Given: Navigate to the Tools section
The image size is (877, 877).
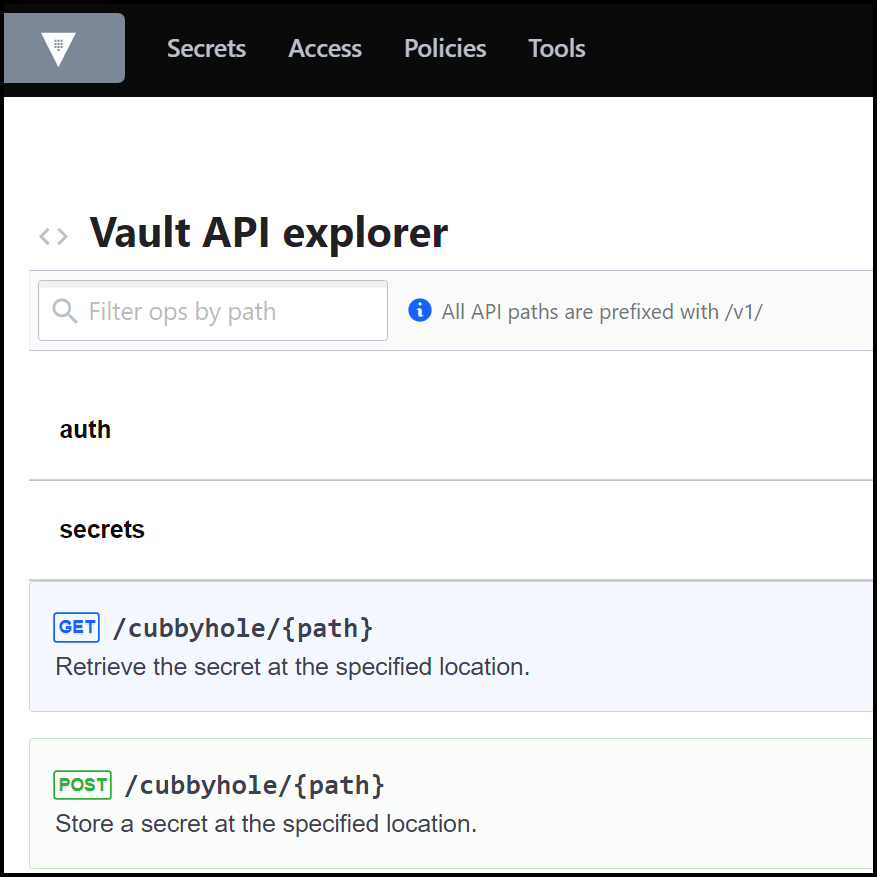Looking at the screenshot, I should click(556, 48).
